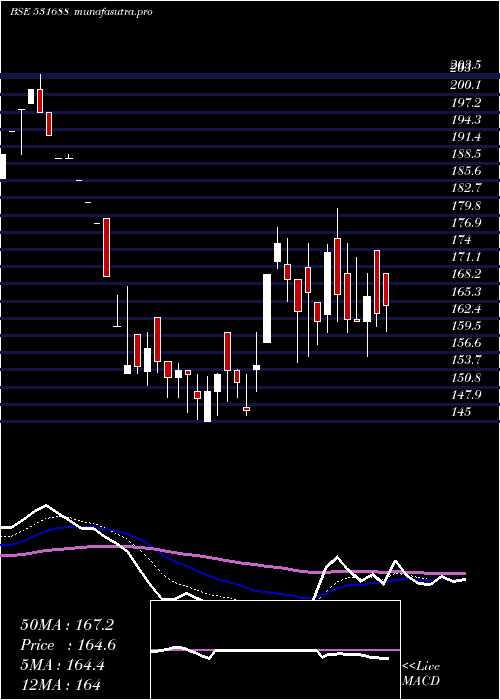Click the 145 price axis label
Screen dimensions: 500x700
pos(461,412)
